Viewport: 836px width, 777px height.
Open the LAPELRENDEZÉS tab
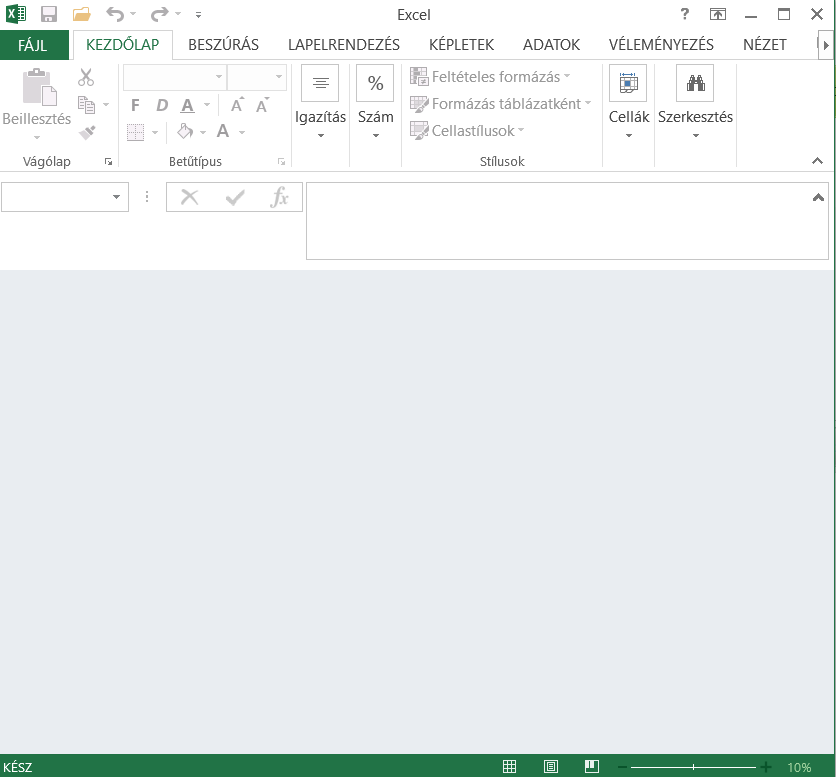pyautogui.click(x=344, y=45)
